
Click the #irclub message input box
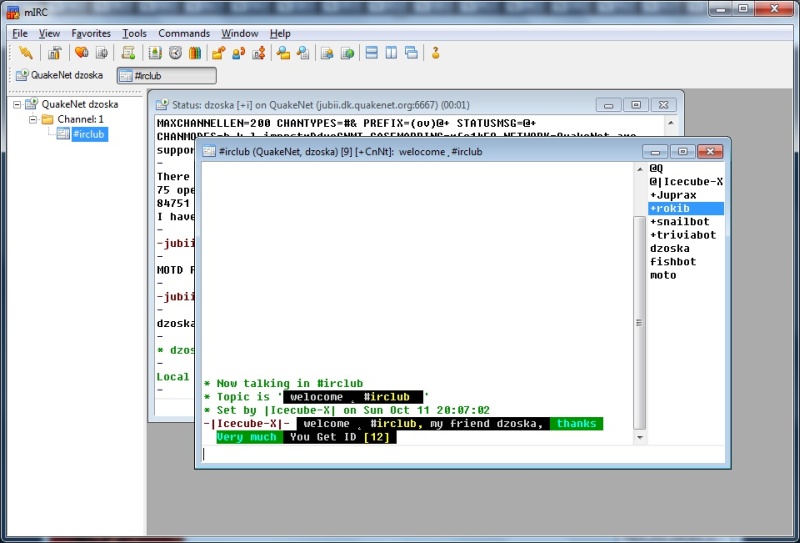(x=463, y=454)
